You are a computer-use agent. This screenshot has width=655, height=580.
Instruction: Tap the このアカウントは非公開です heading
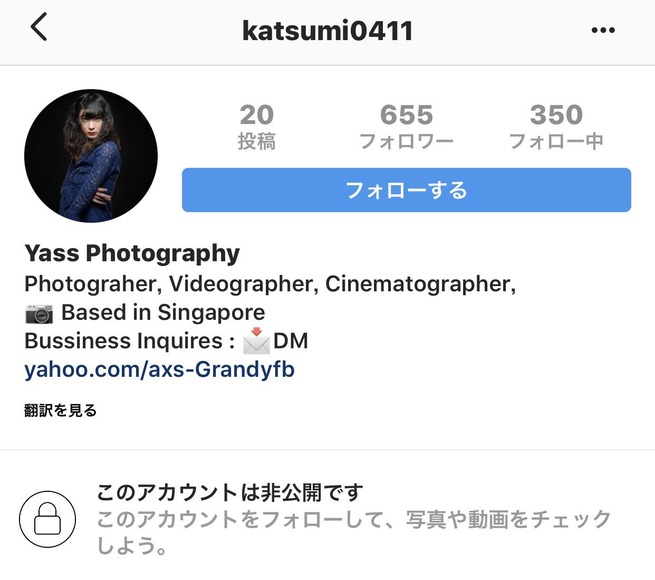point(230,492)
